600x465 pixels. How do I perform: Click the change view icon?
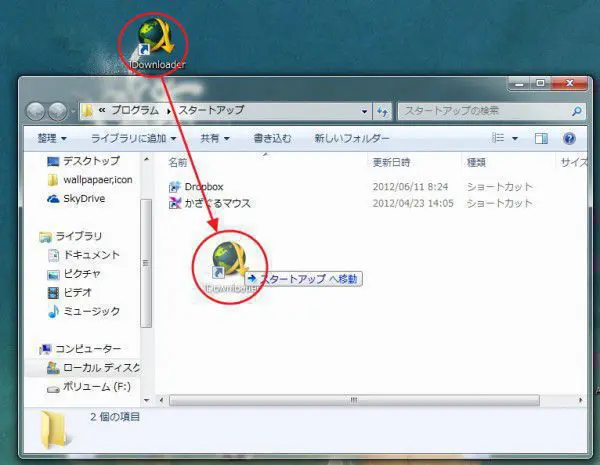[x=498, y=138]
